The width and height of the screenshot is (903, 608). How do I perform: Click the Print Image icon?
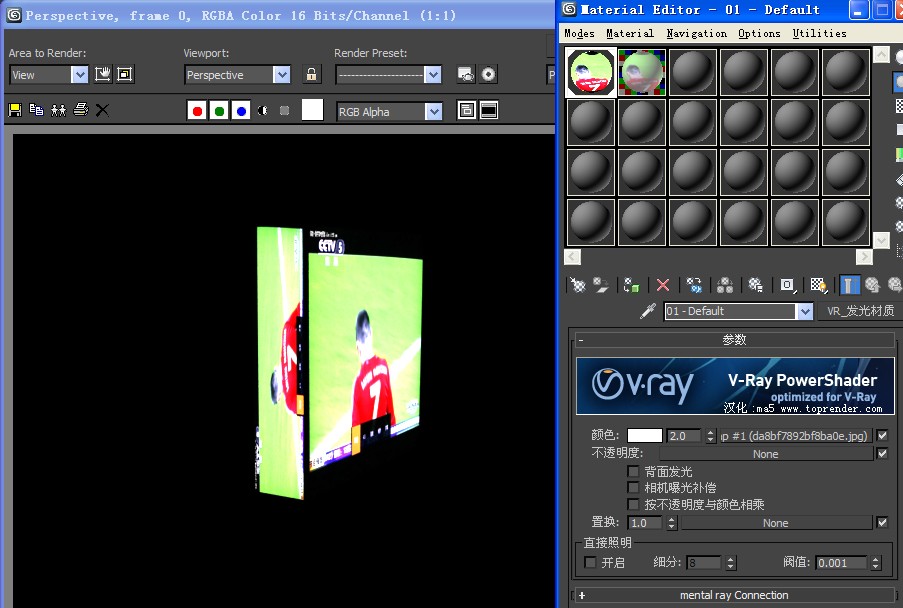pyautogui.click(x=81, y=109)
